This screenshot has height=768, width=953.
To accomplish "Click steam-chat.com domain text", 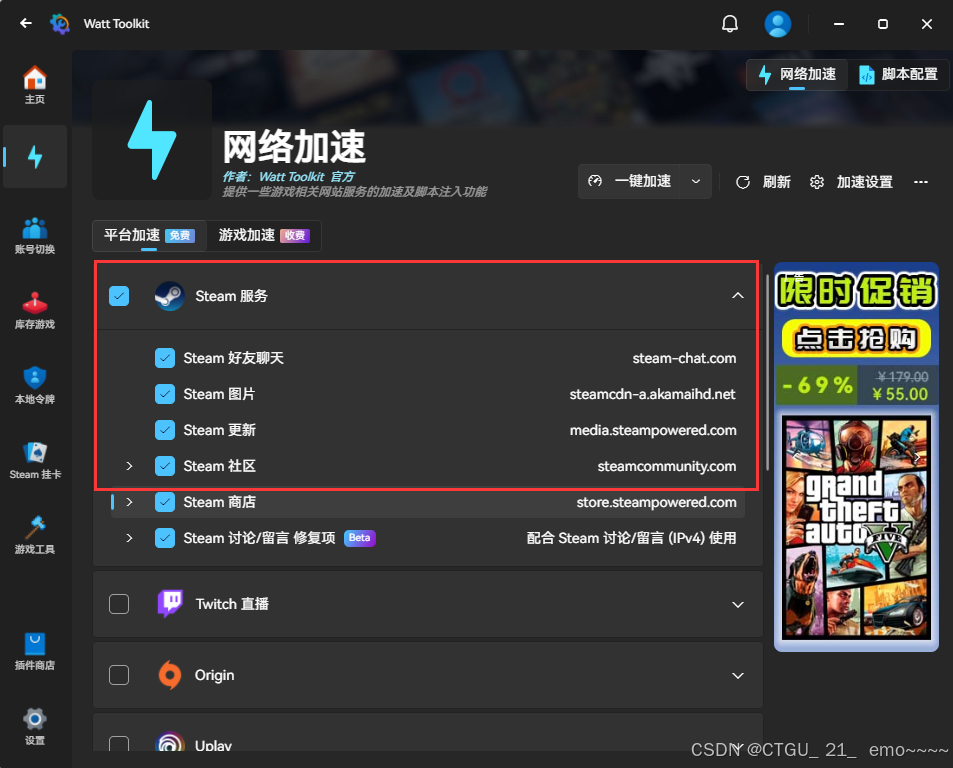I will (x=684, y=358).
